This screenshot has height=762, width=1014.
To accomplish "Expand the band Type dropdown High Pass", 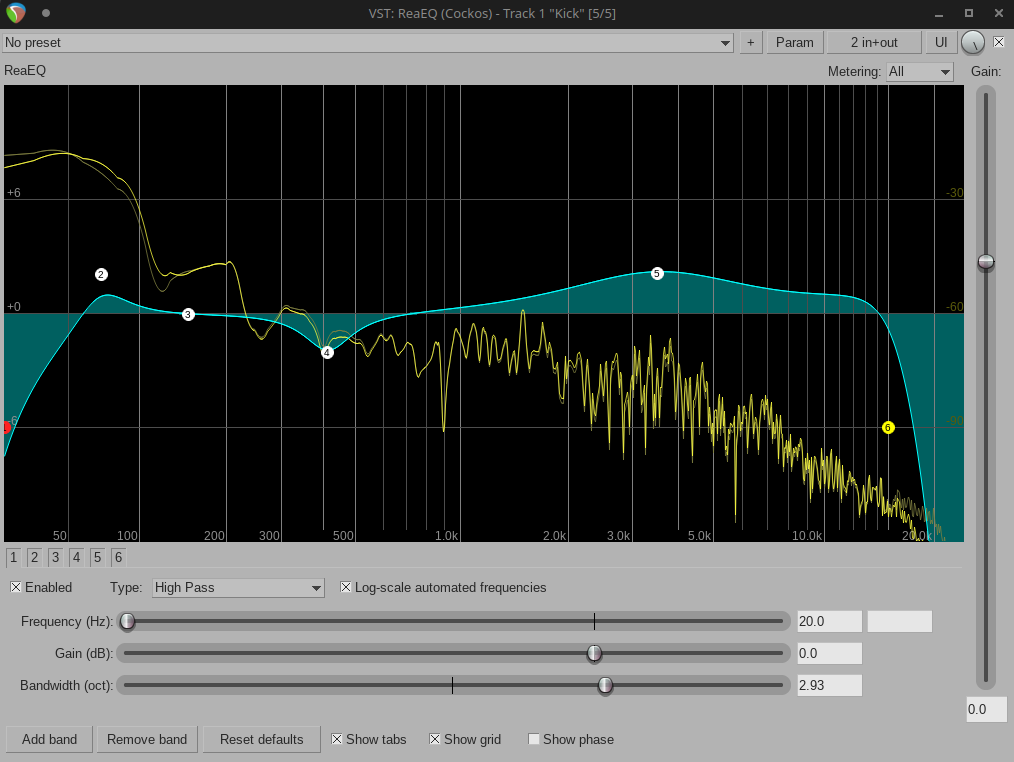I will (238, 587).
